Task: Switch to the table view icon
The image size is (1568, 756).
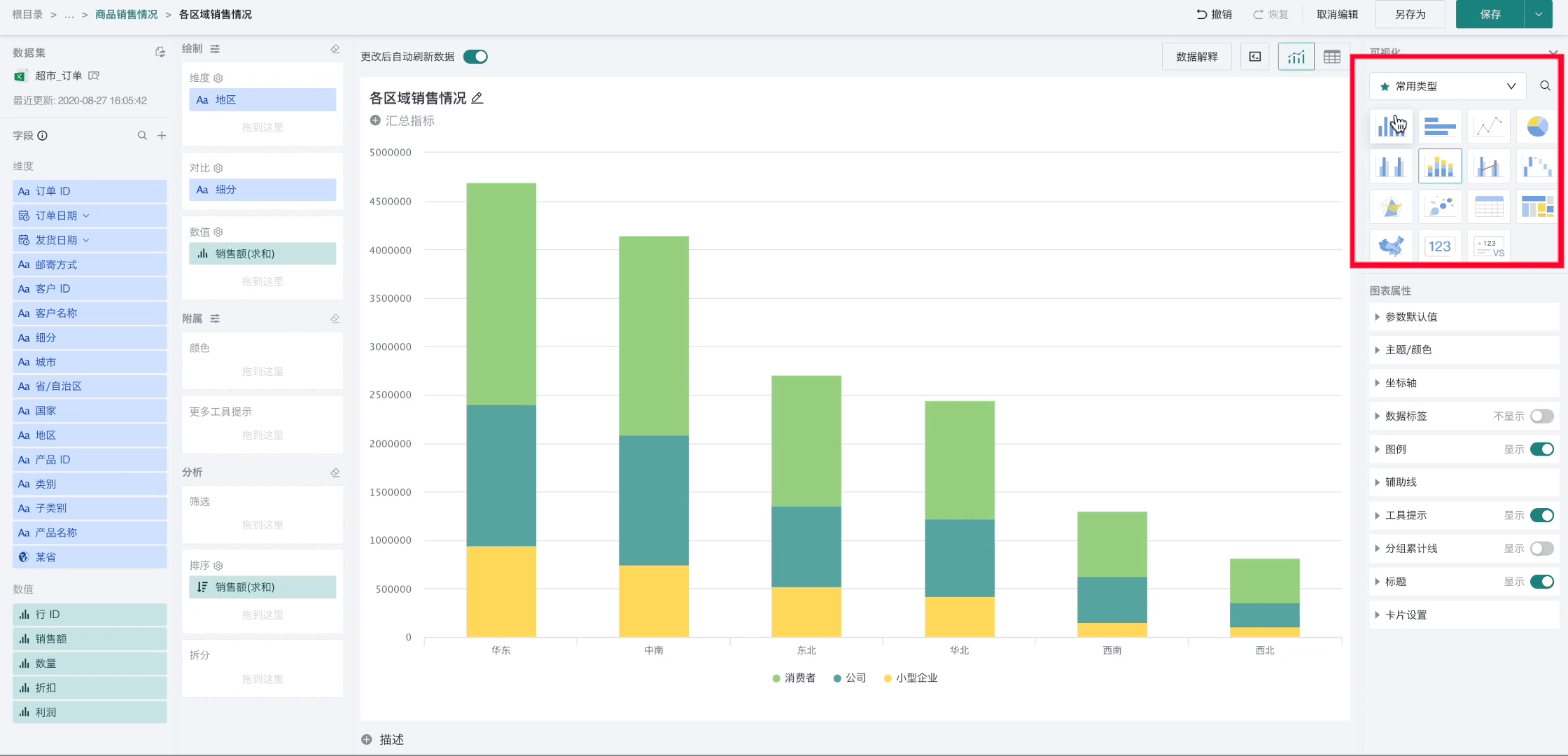Action: tap(1332, 57)
